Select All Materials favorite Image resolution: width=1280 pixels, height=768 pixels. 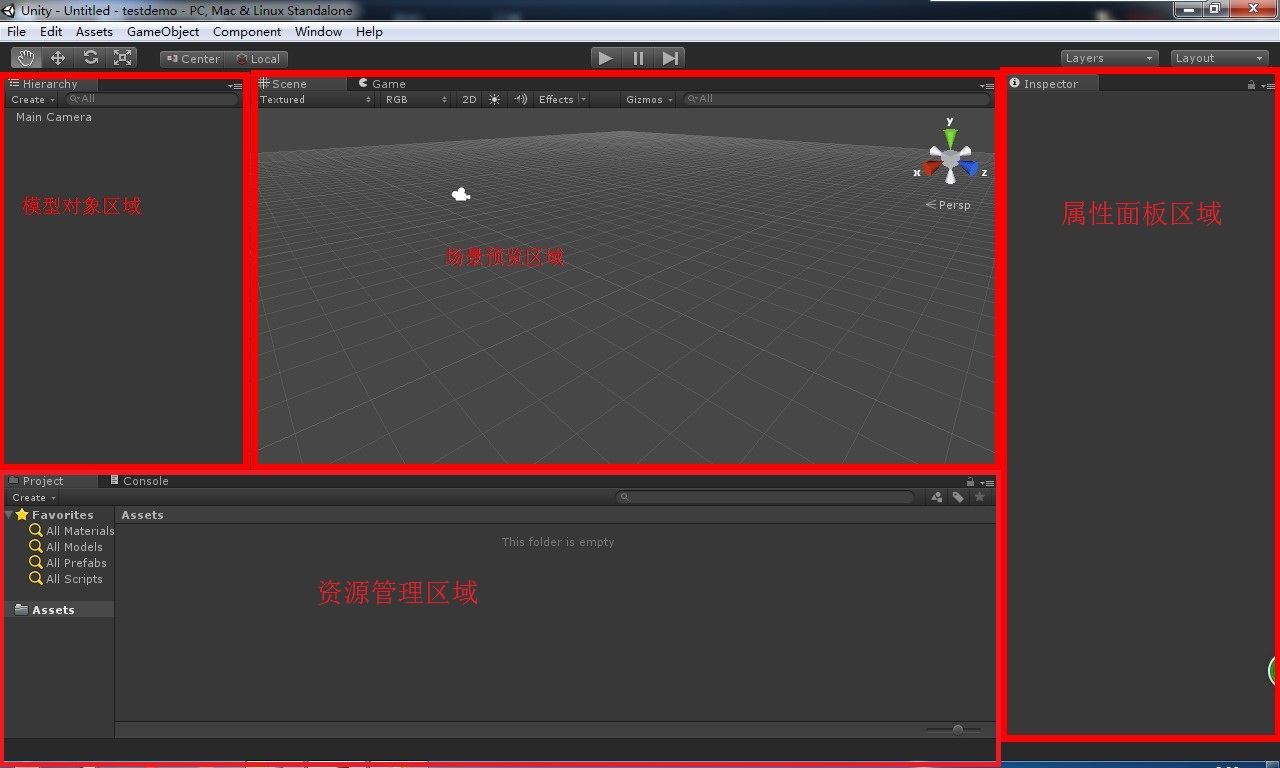click(x=72, y=531)
